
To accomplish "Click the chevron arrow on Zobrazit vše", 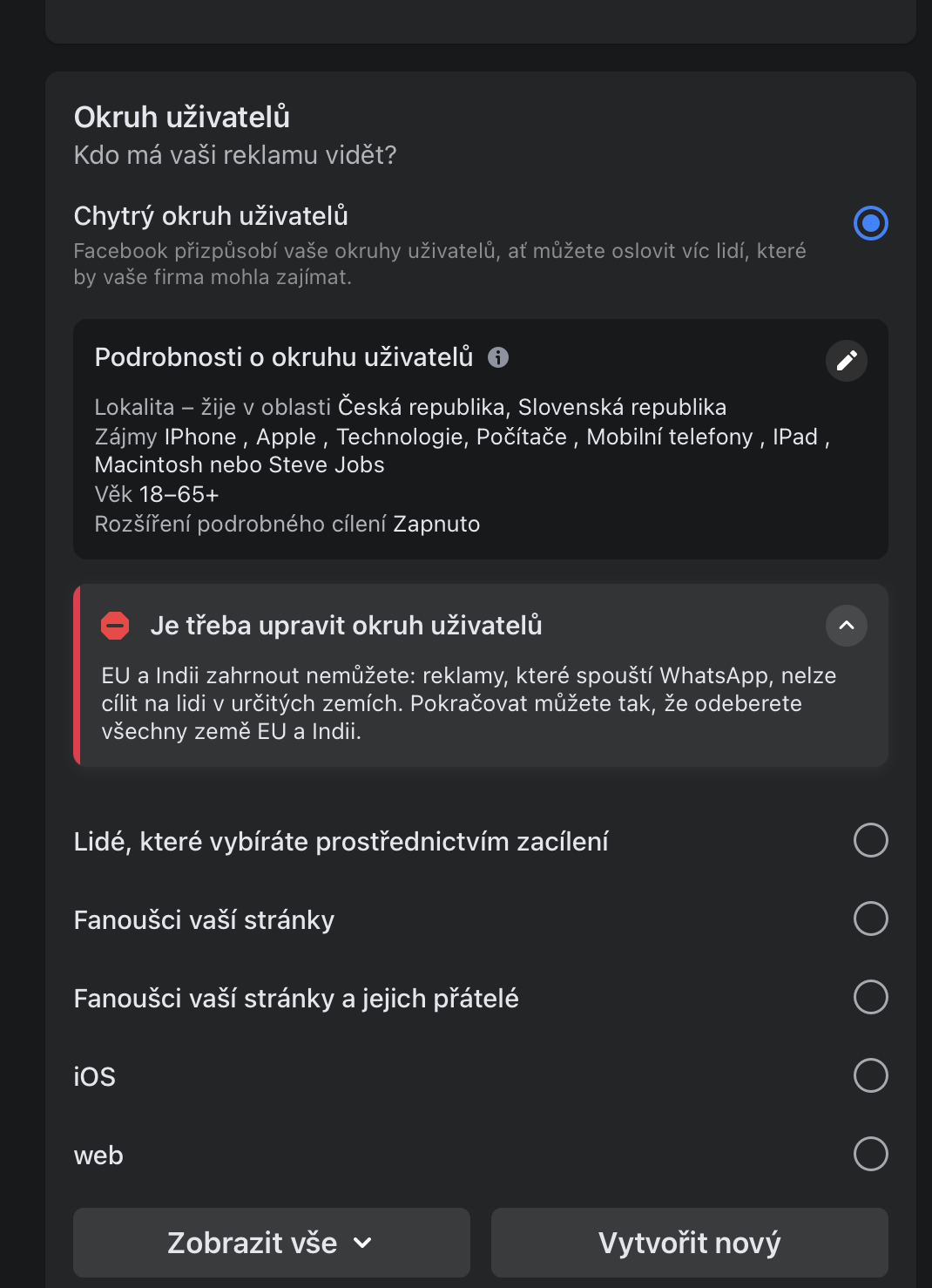I will (x=363, y=1244).
